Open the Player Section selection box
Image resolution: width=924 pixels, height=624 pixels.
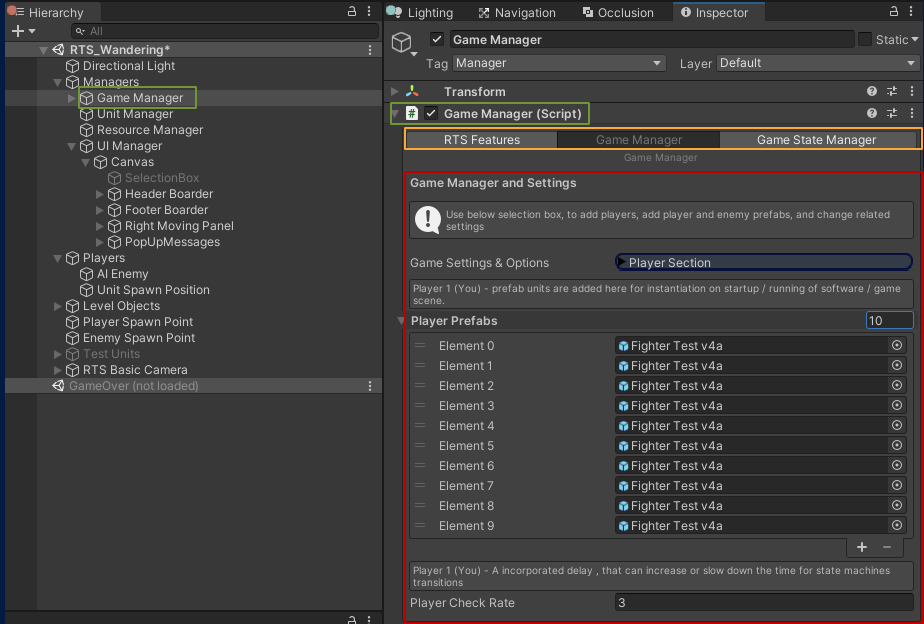pos(763,262)
